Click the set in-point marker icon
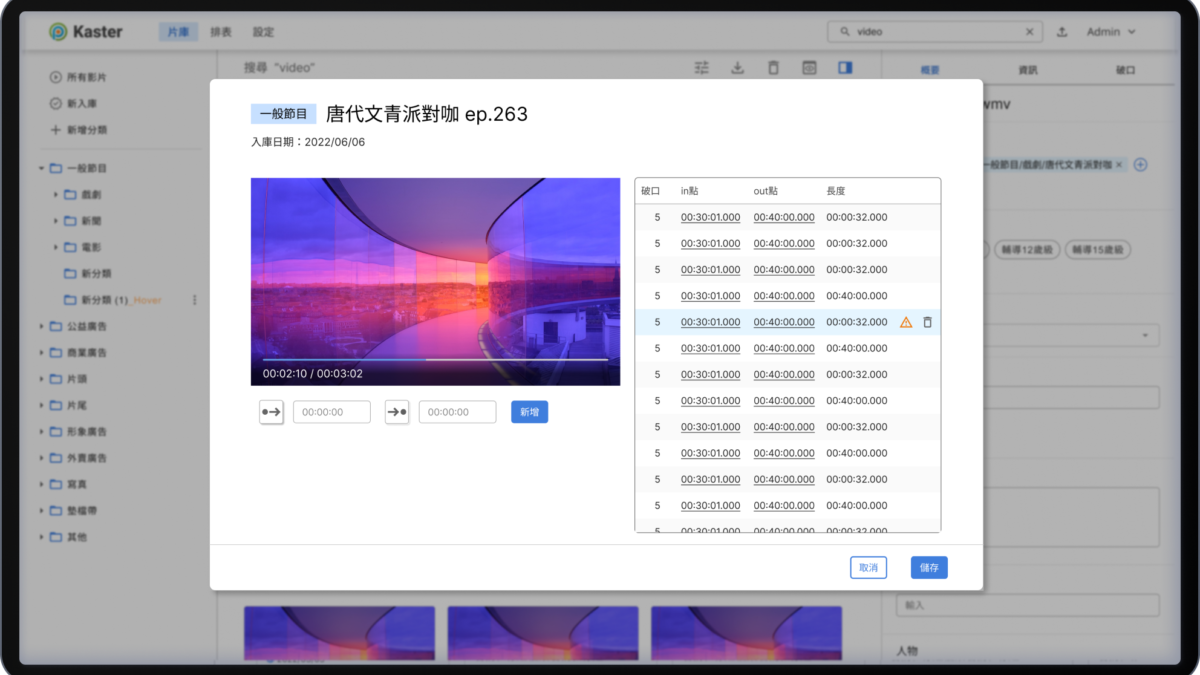The width and height of the screenshot is (1200, 675). [271, 412]
